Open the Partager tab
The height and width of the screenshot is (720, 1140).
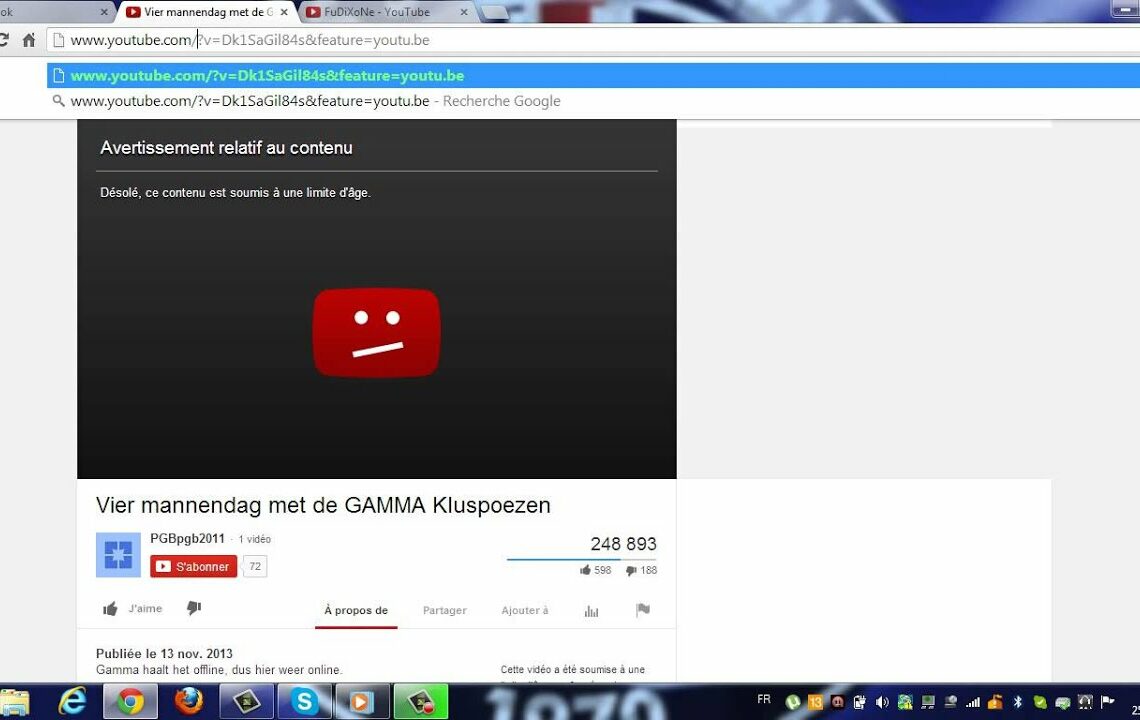click(444, 610)
